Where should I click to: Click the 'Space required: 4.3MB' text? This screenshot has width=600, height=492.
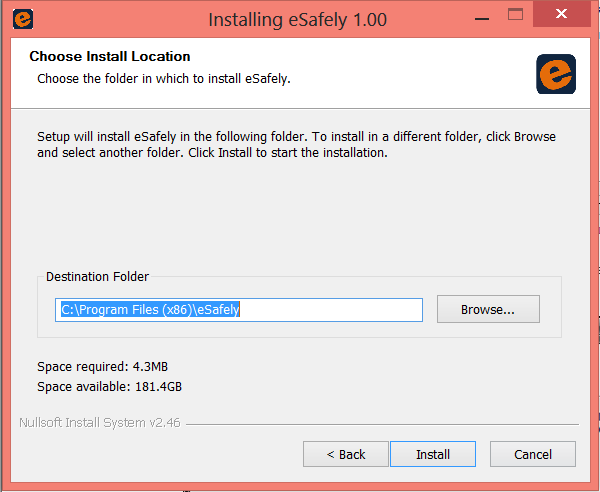tap(103, 367)
